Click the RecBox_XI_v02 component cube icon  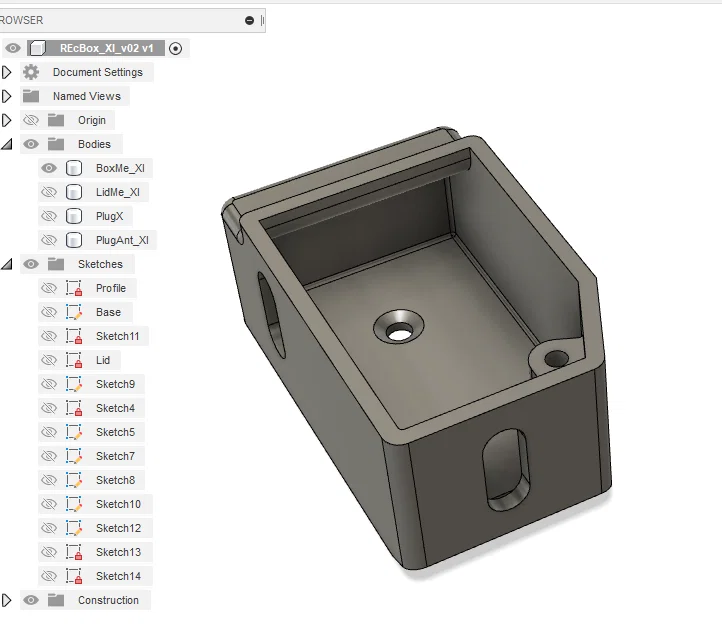click(x=37, y=48)
